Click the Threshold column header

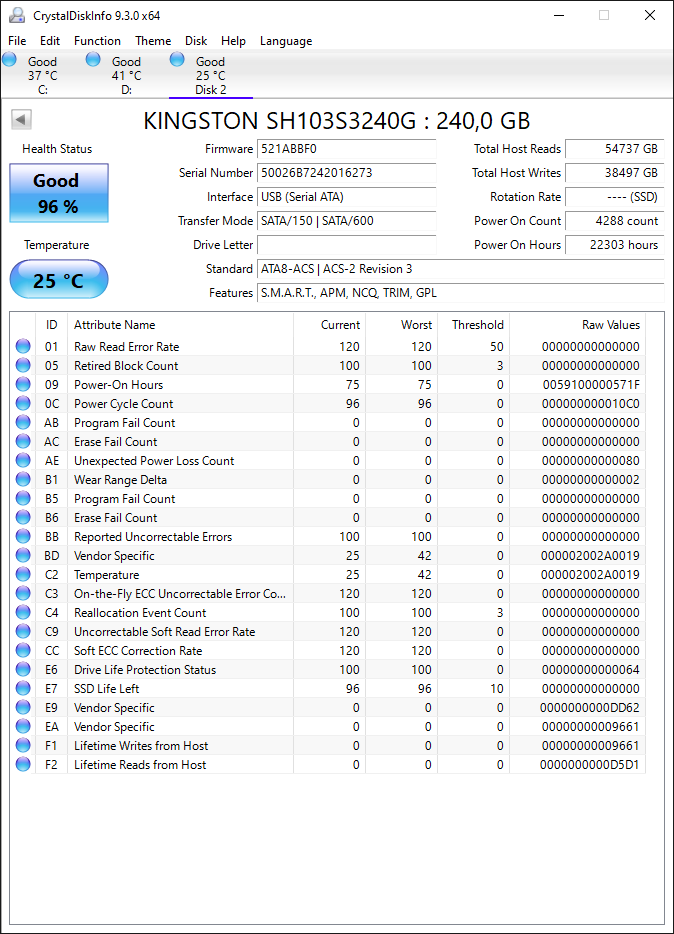(x=473, y=325)
